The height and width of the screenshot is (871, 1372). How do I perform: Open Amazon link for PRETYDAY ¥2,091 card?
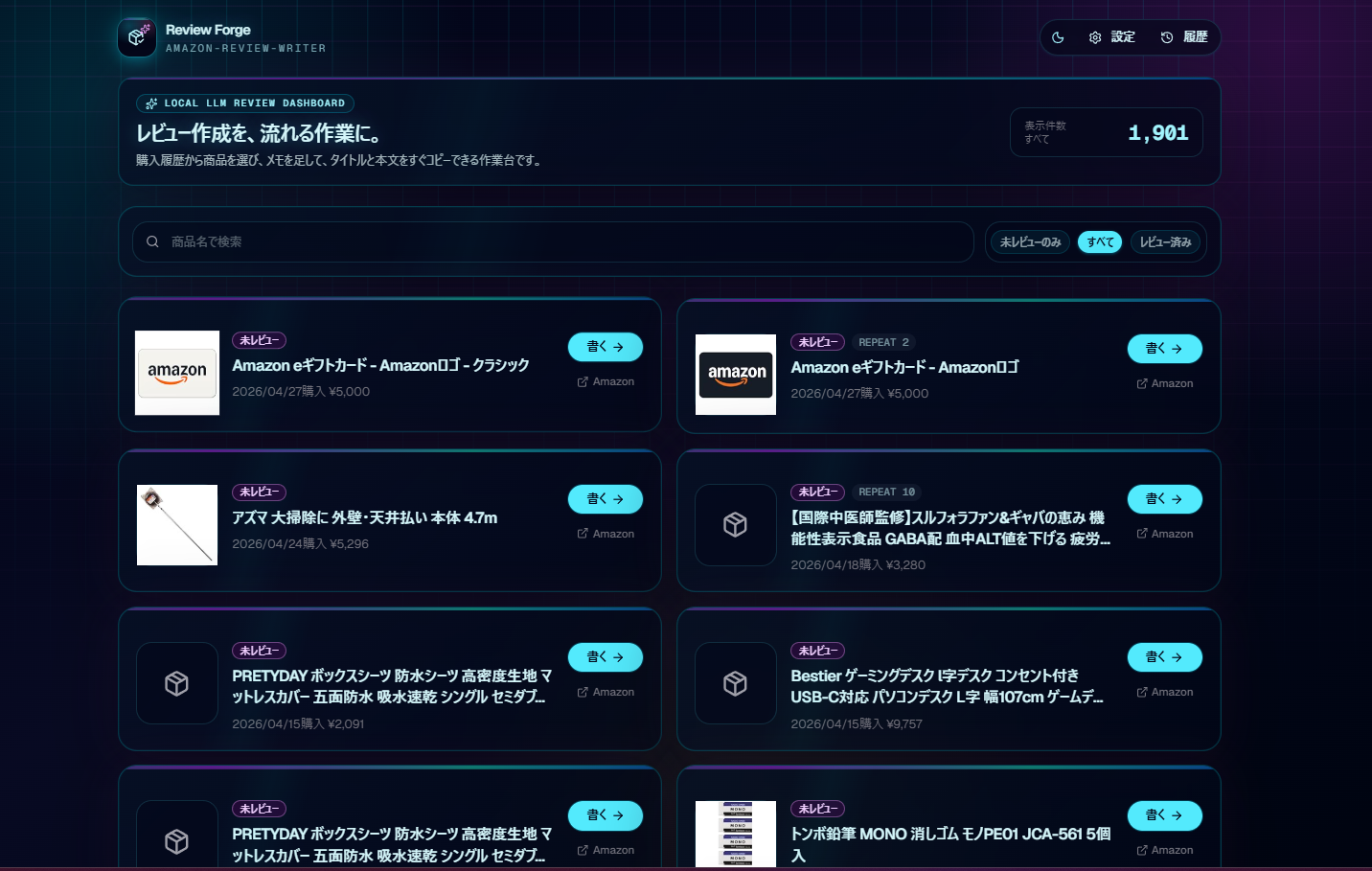click(606, 692)
